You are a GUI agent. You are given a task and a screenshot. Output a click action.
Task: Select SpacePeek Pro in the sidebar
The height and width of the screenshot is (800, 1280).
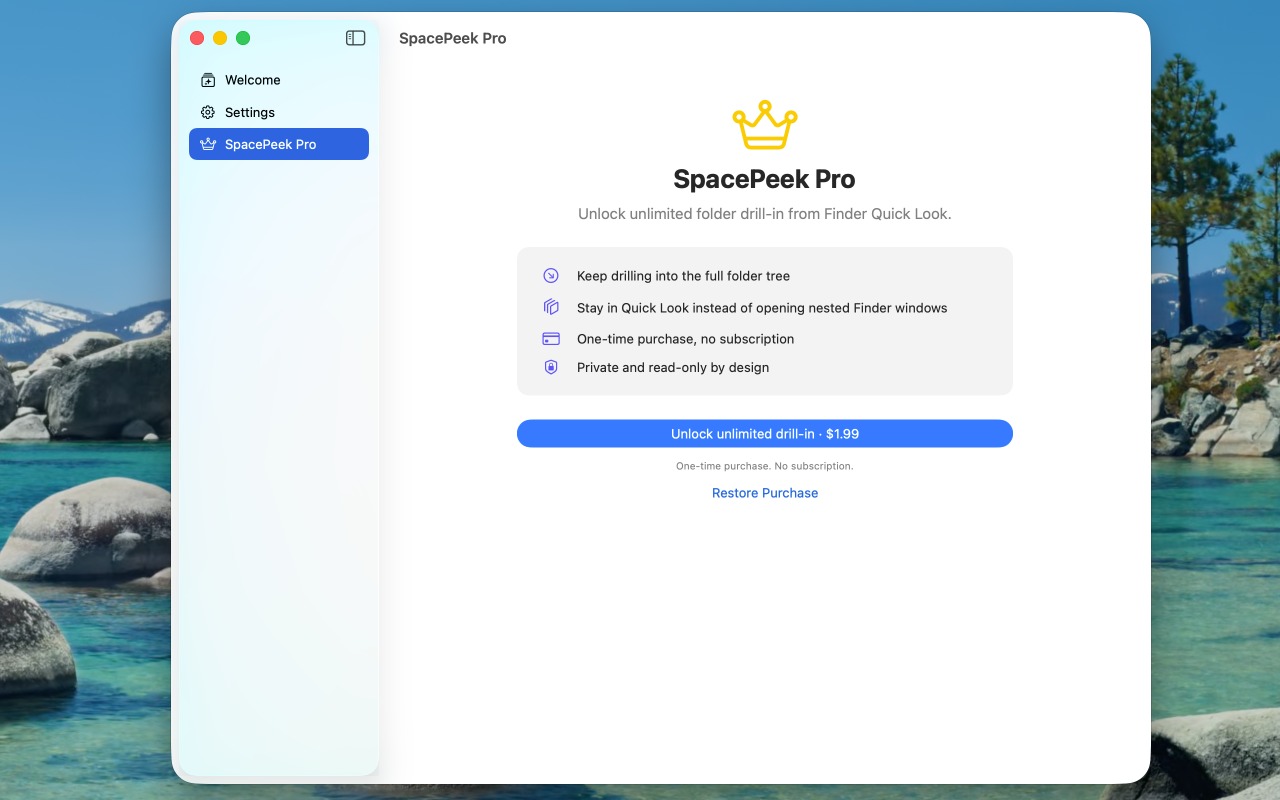tap(279, 144)
